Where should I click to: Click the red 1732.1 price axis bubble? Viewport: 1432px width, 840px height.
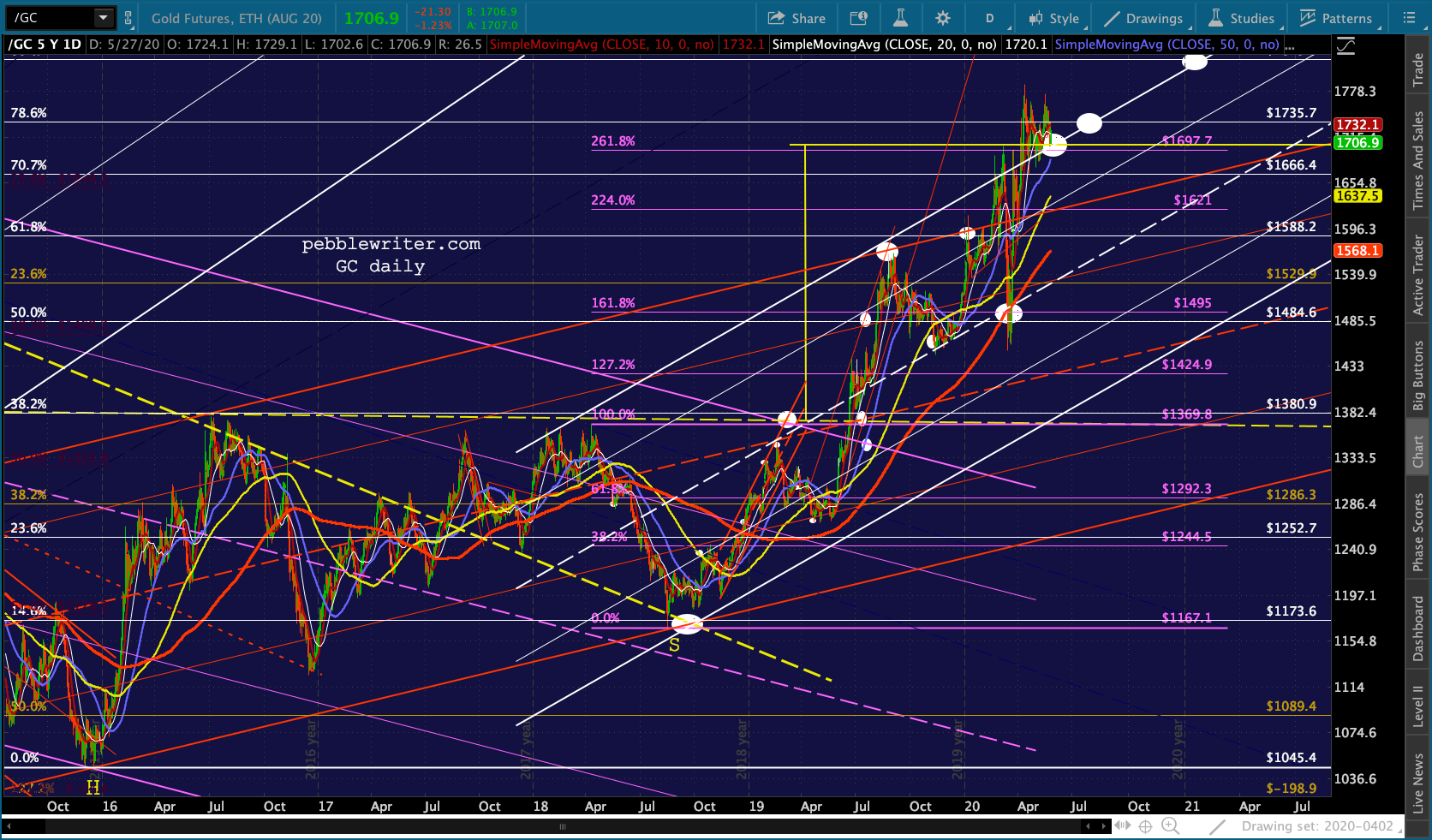(1357, 125)
